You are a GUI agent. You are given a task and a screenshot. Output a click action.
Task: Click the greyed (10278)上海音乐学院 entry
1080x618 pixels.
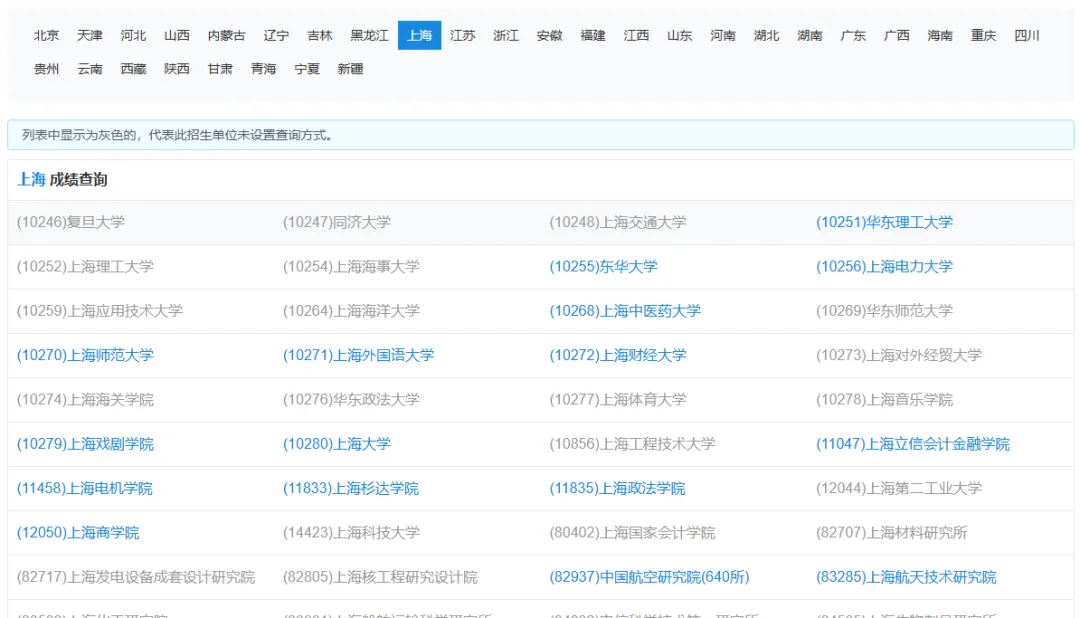point(884,400)
